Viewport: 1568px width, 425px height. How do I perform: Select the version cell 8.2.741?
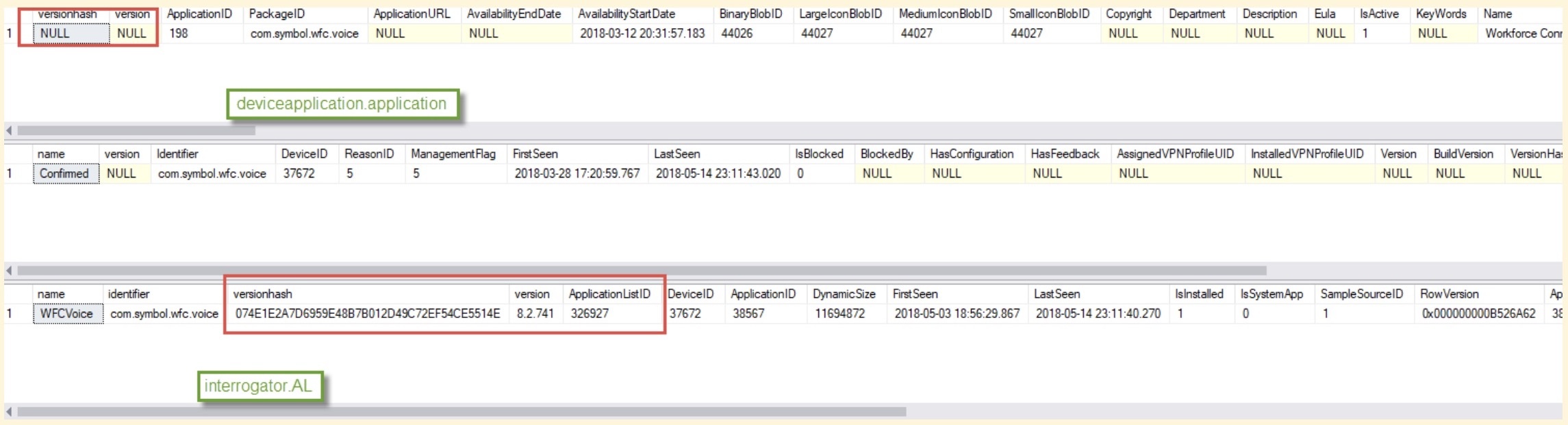pyautogui.click(x=535, y=314)
